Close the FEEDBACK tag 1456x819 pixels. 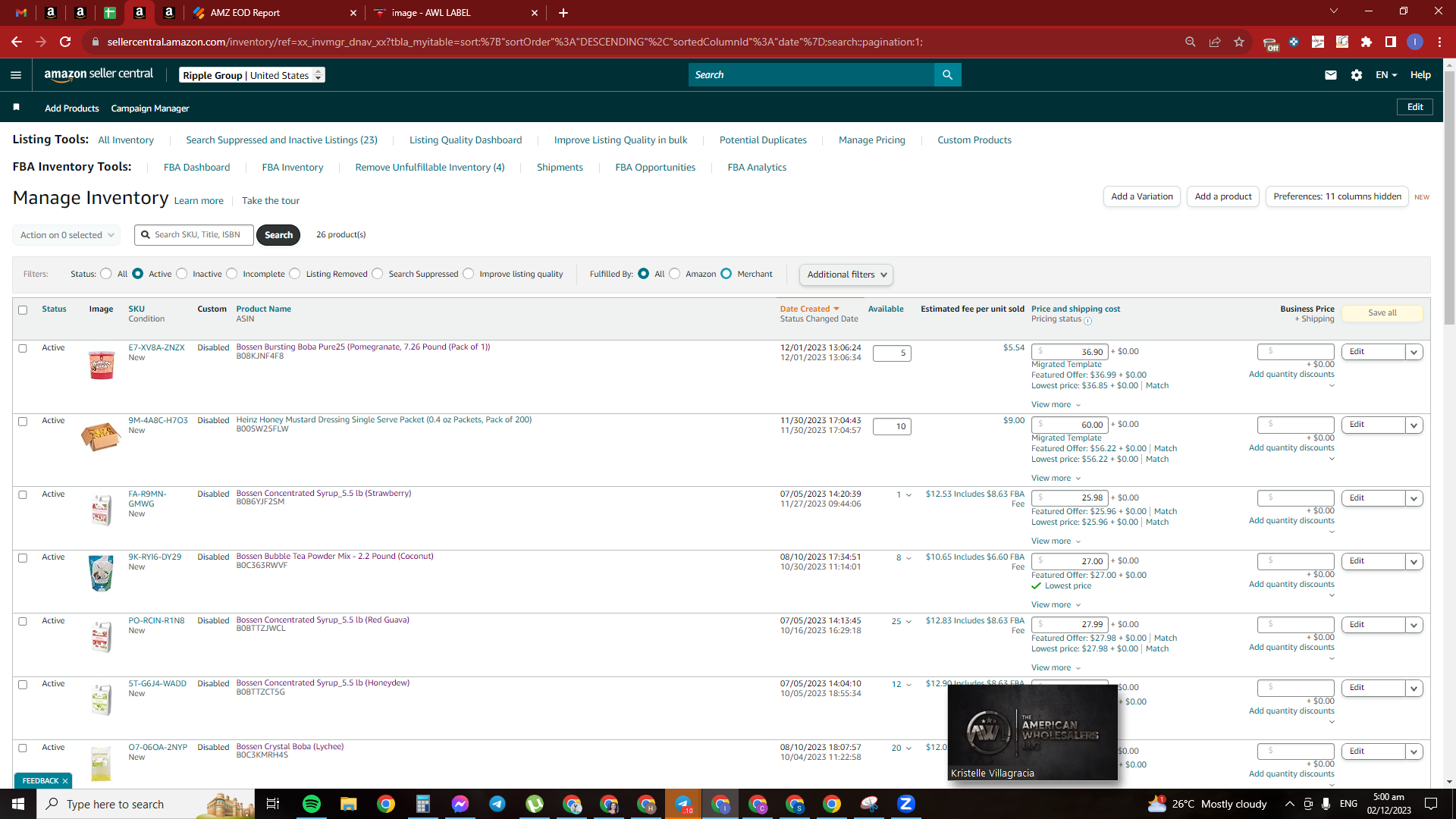coord(65,781)
